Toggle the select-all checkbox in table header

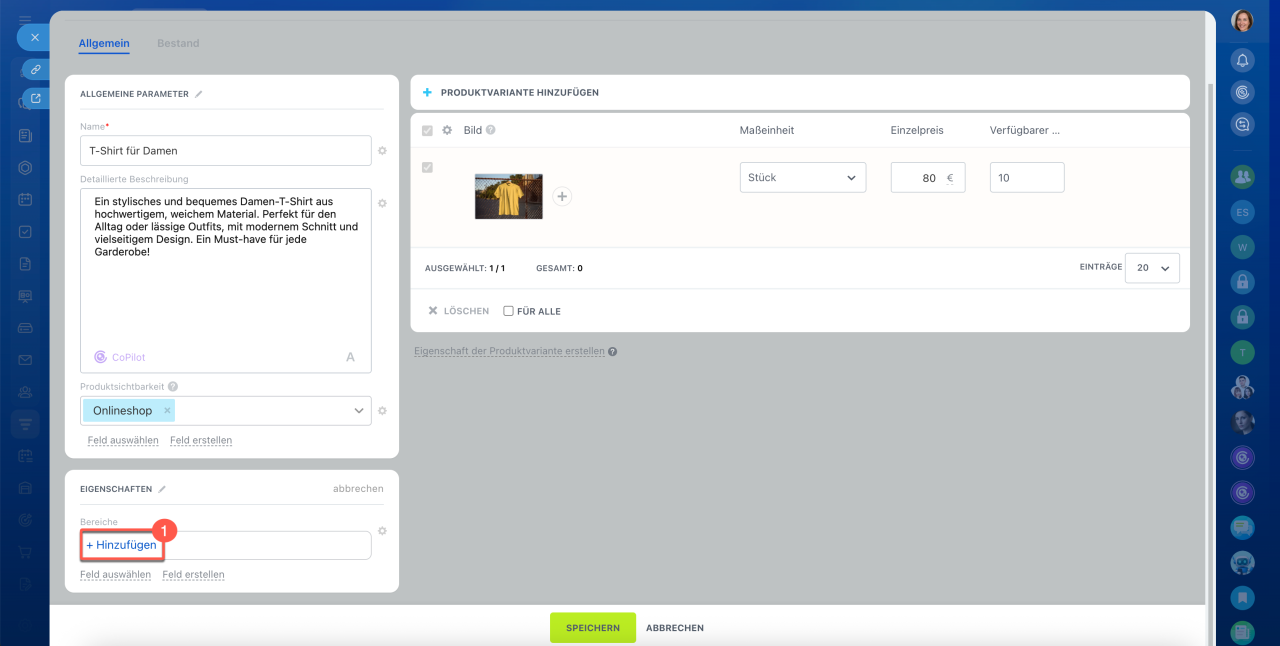tap(428, 131)
